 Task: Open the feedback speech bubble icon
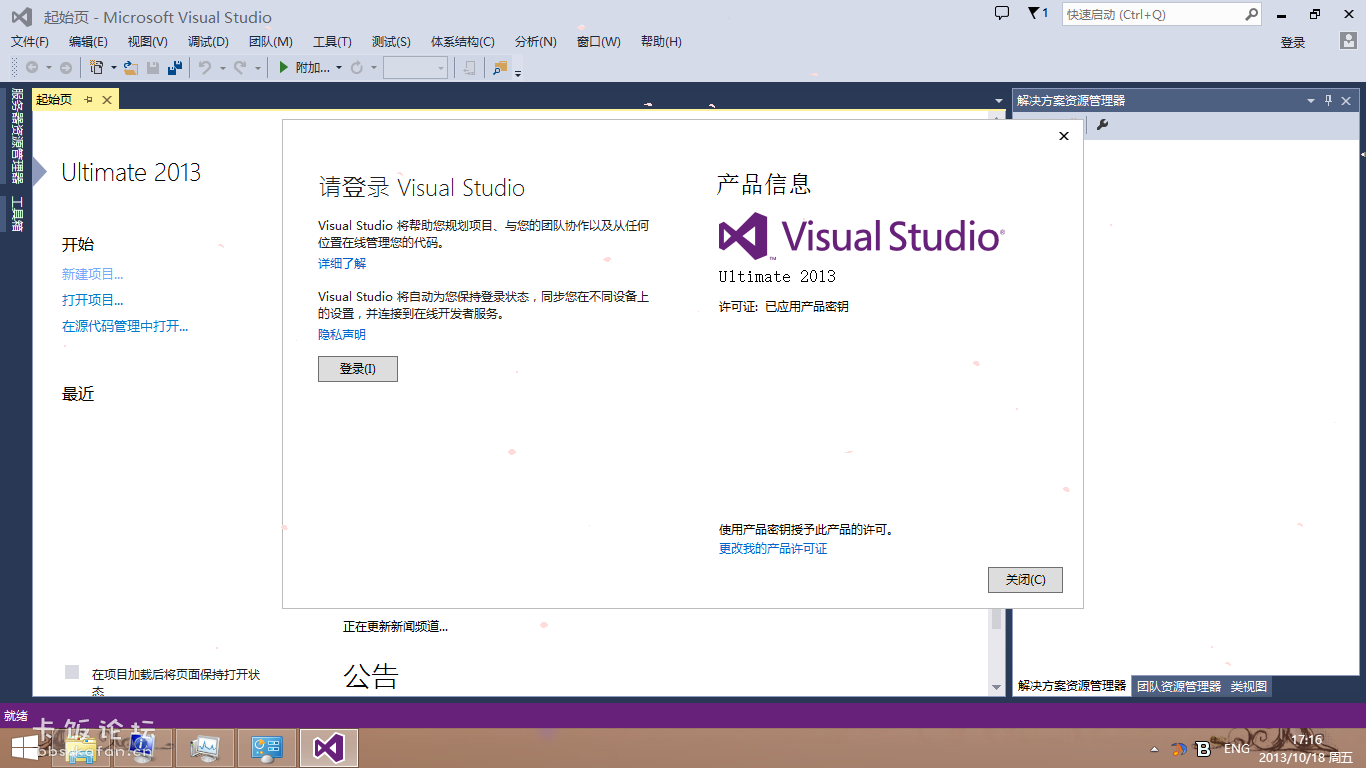(1002, 13)
